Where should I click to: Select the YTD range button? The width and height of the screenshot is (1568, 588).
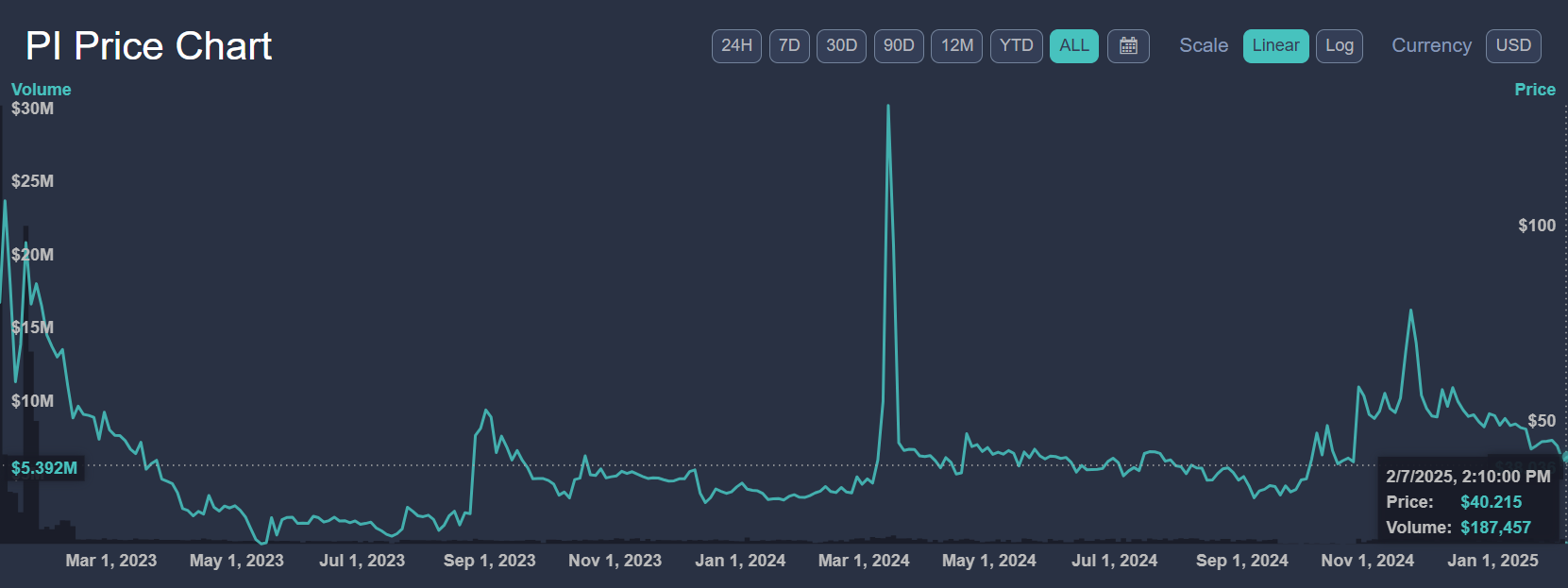pos(1016,46)
